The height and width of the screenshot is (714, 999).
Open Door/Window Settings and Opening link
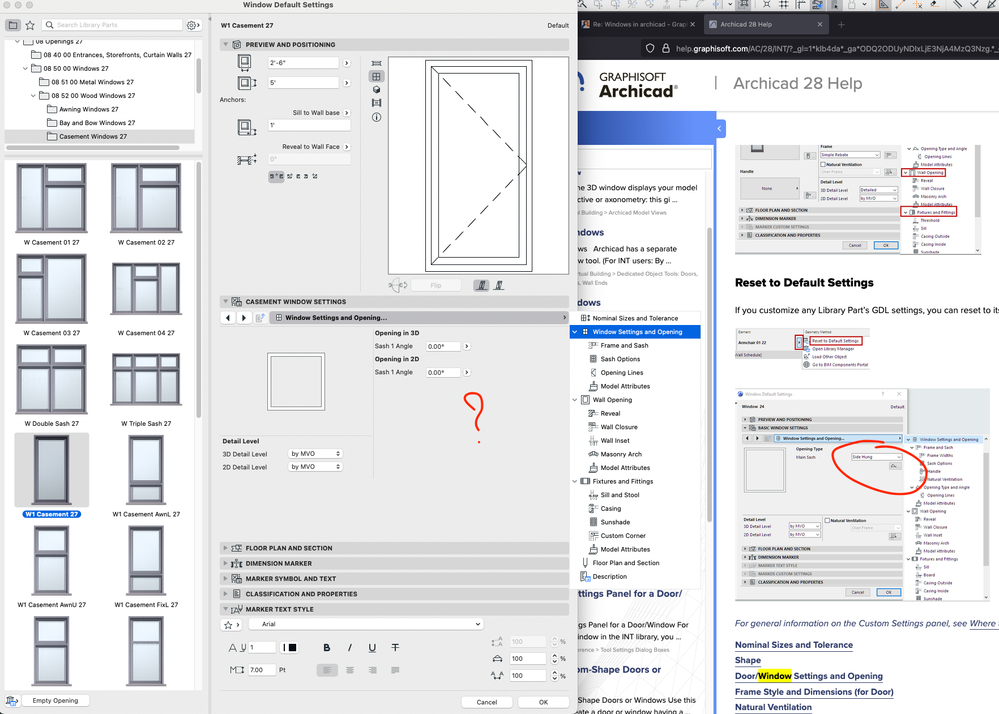click(809, 676)
